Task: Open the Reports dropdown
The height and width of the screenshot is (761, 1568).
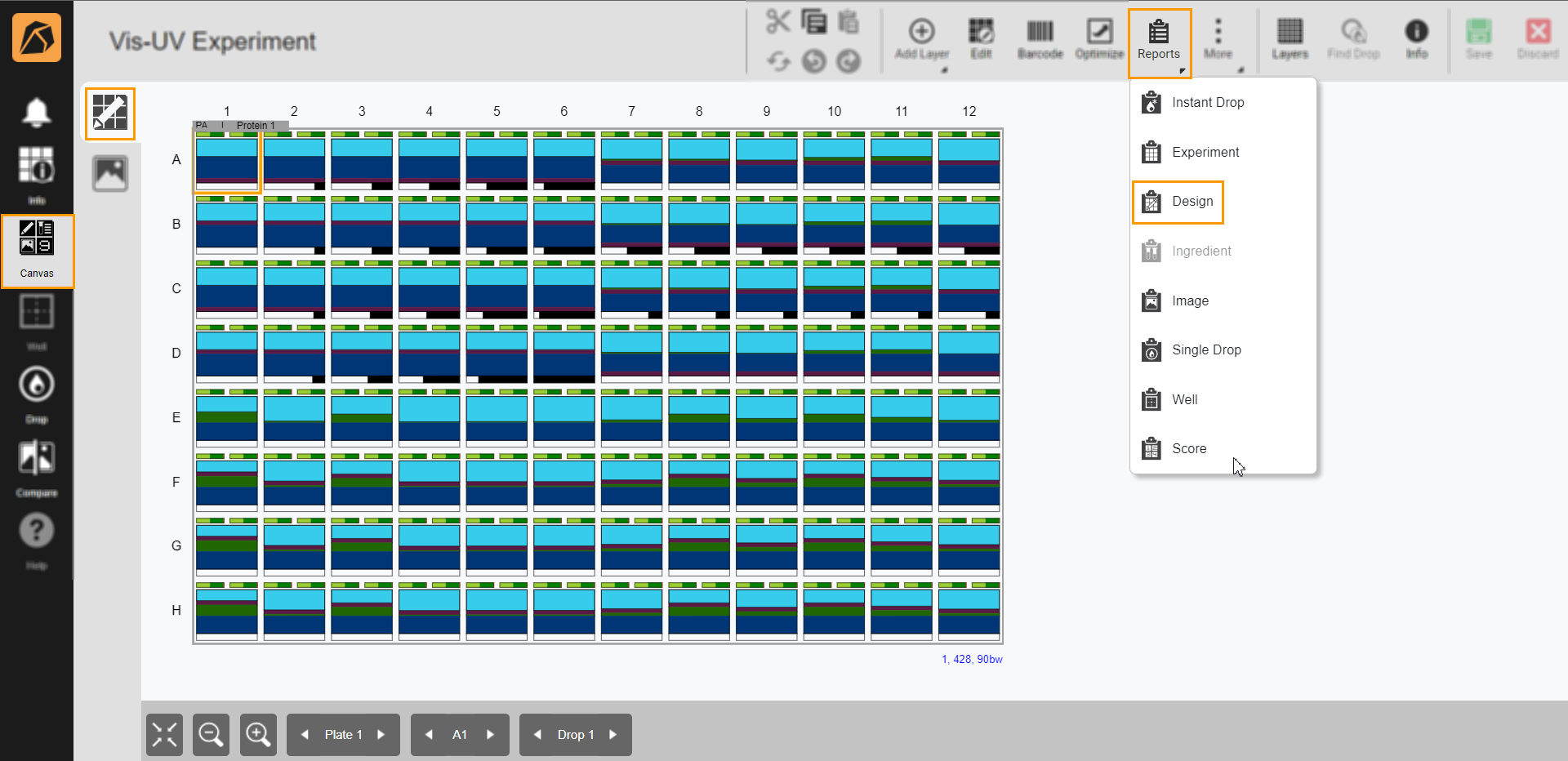Action: pyautogui.click(x=1159, y=38)
